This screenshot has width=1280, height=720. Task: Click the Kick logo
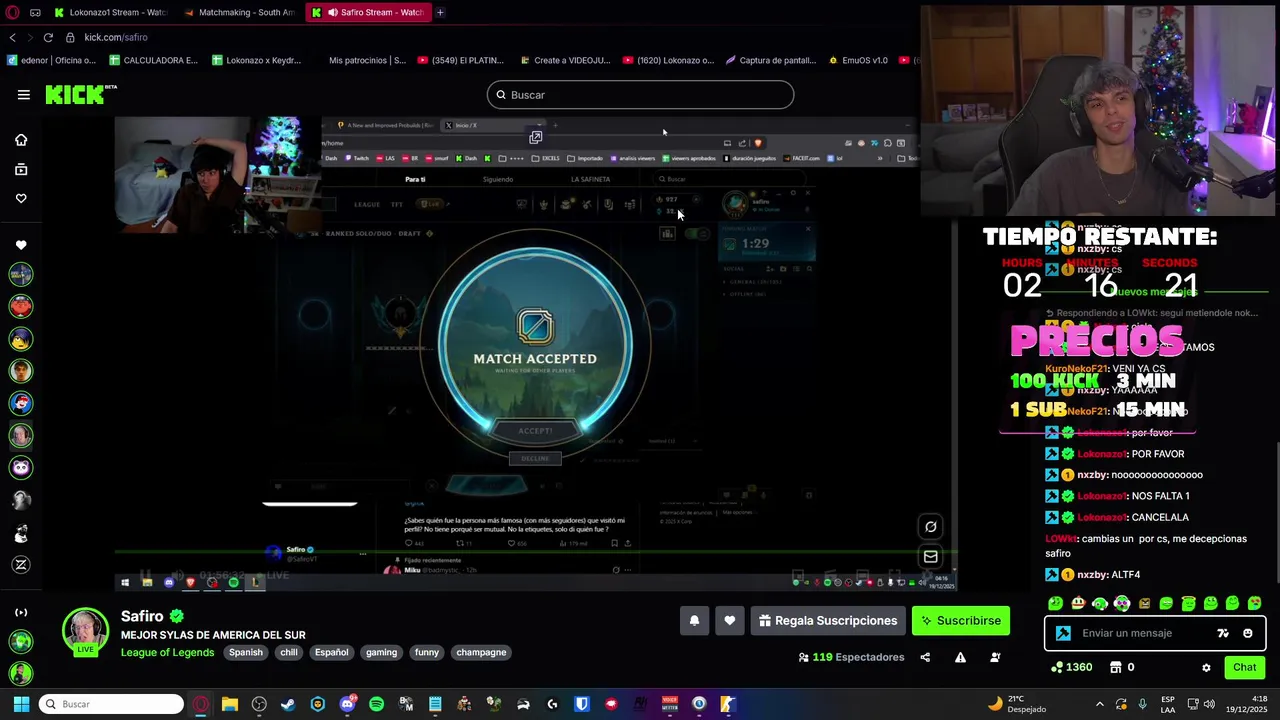click(80, 94)
